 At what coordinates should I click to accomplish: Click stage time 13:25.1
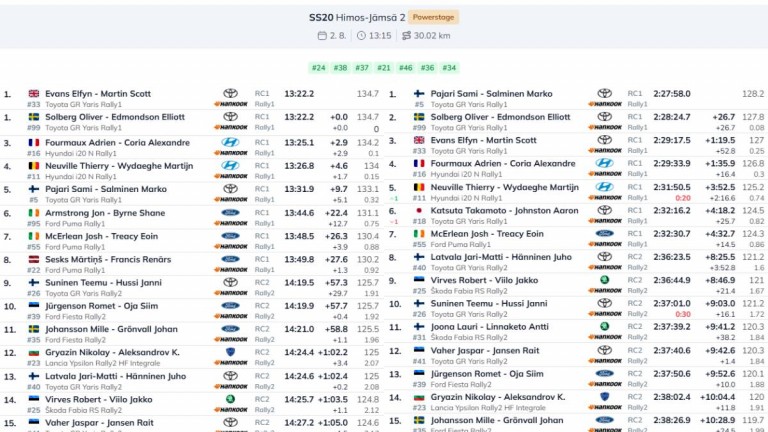pyautogui.click(x=299, y=143)
